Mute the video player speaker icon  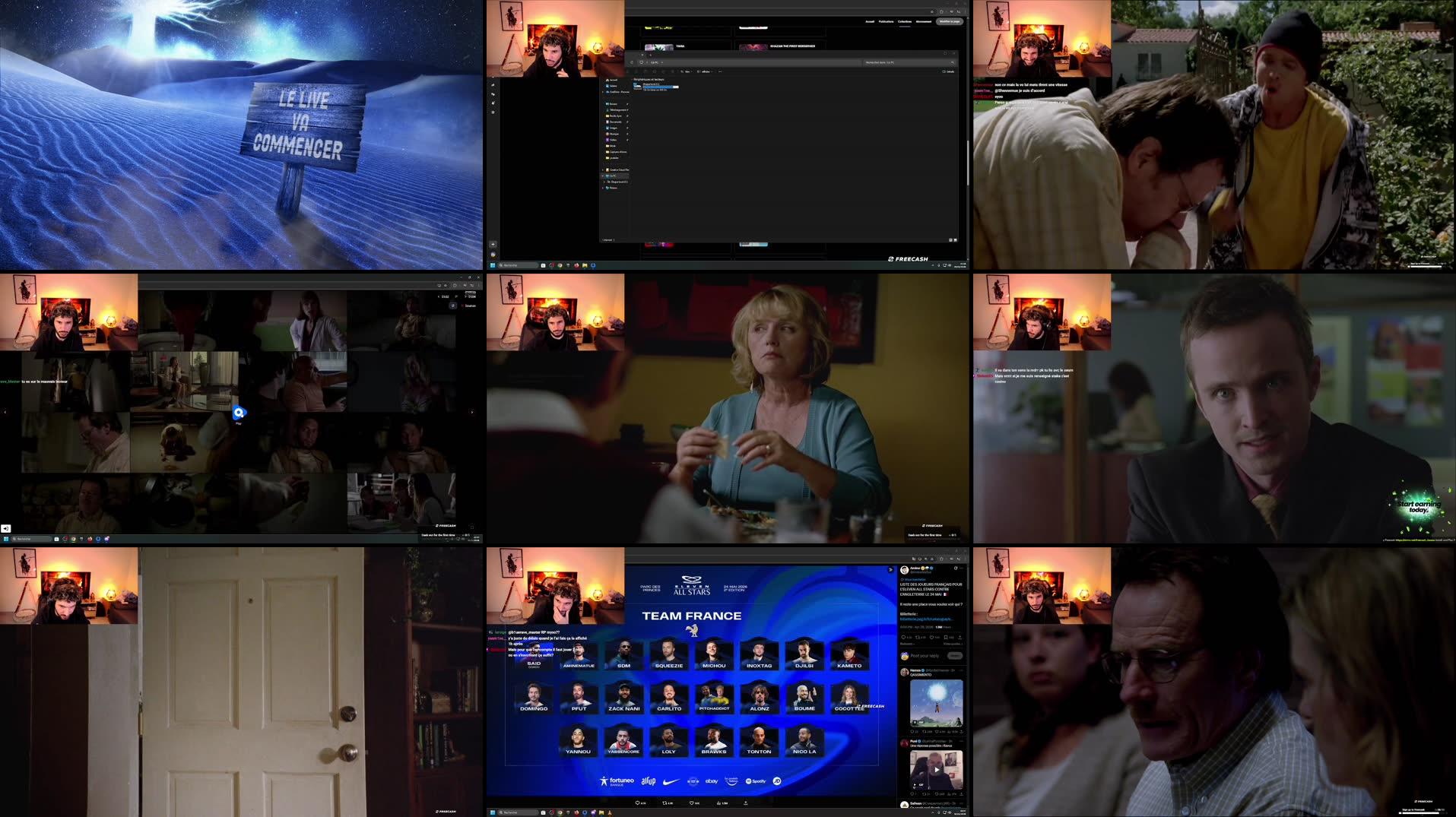tap(8, 529)
